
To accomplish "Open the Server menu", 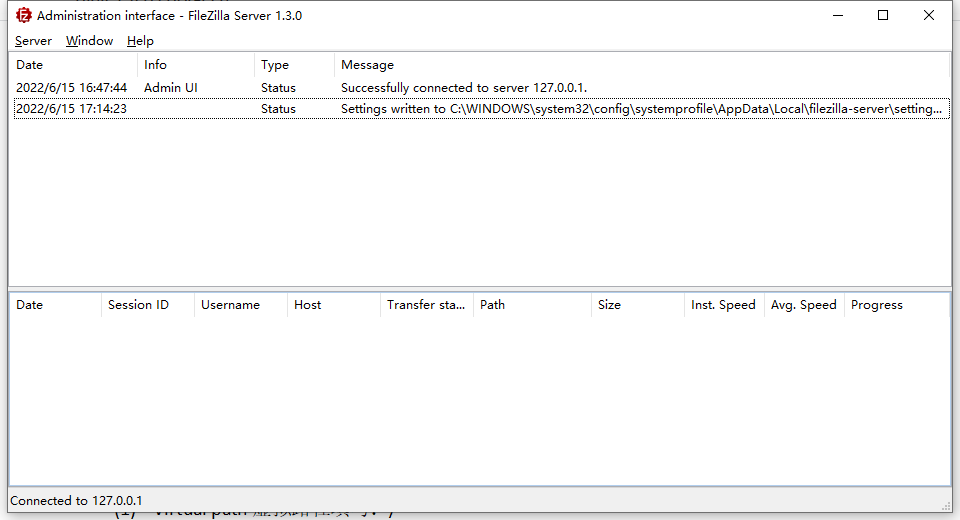I will tap(33, 41).
